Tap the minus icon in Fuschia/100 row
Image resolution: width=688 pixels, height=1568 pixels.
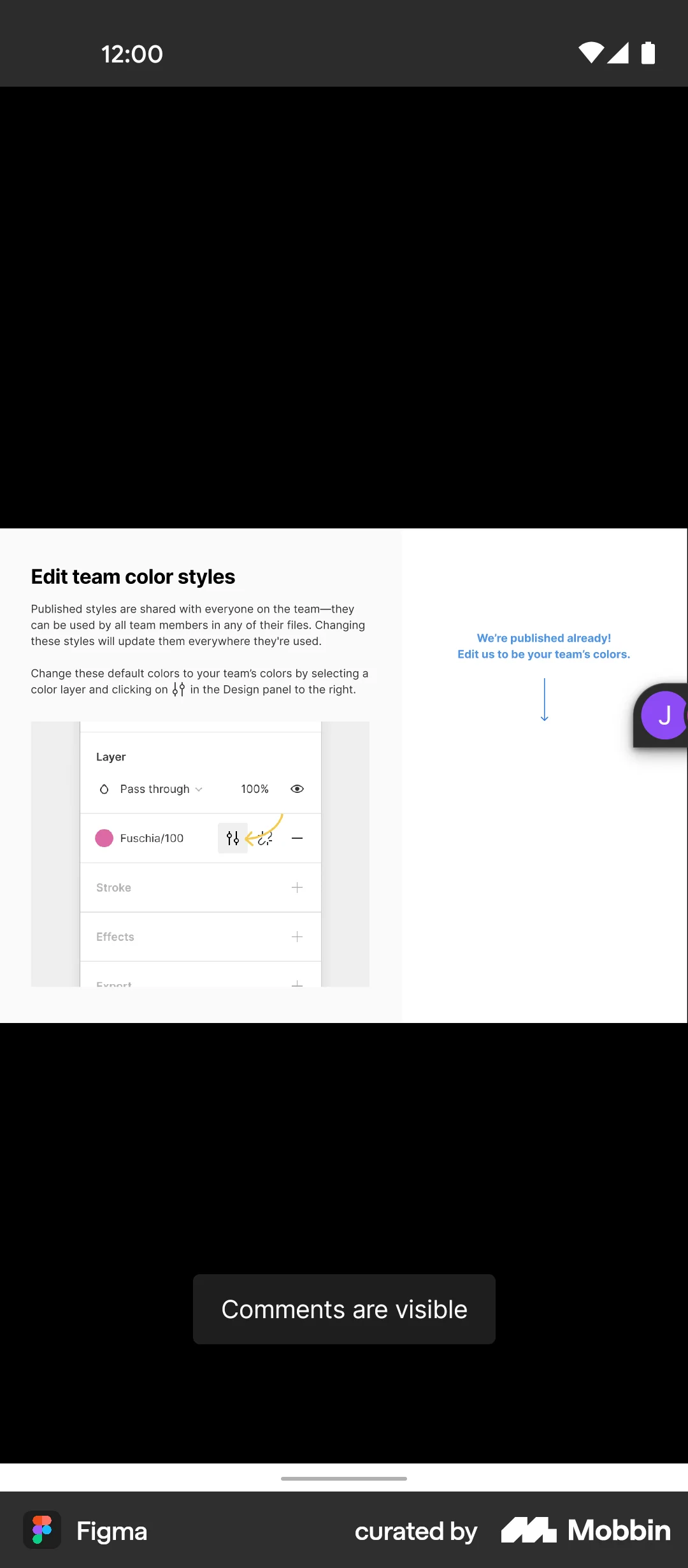pos(297,838)
